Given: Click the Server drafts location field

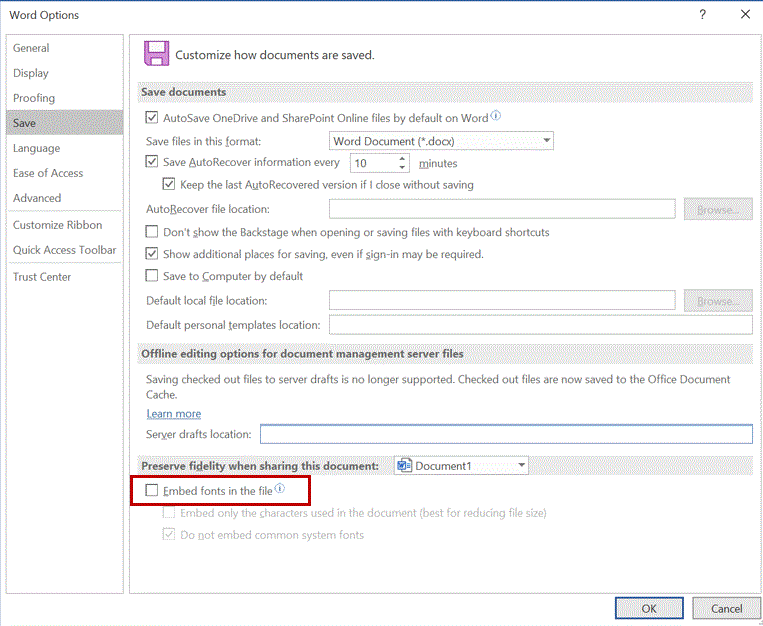Looking at the screenshot, I should (505, 434).
